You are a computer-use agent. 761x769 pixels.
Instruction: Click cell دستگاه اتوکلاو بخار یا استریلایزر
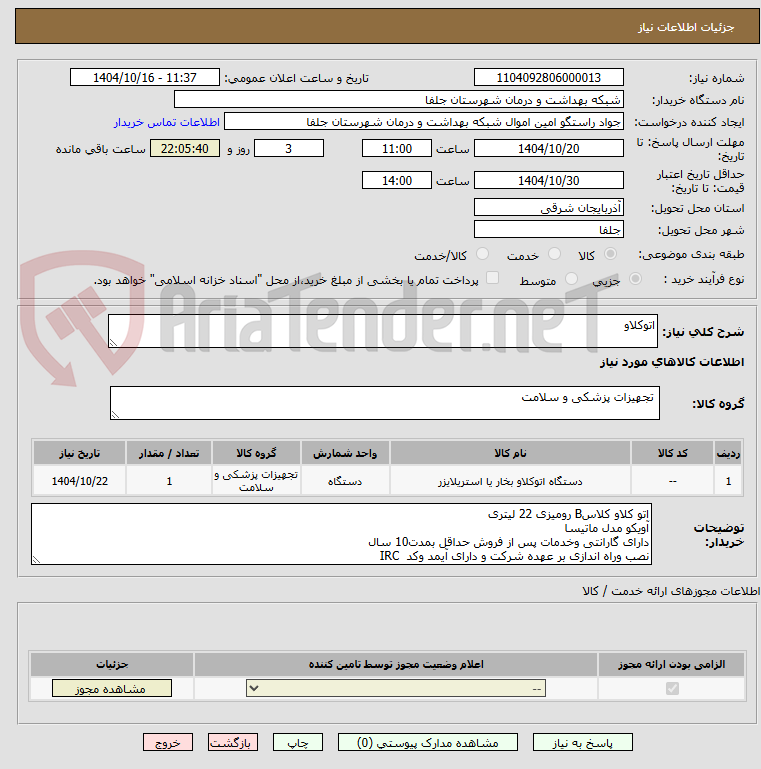(510, 481)
